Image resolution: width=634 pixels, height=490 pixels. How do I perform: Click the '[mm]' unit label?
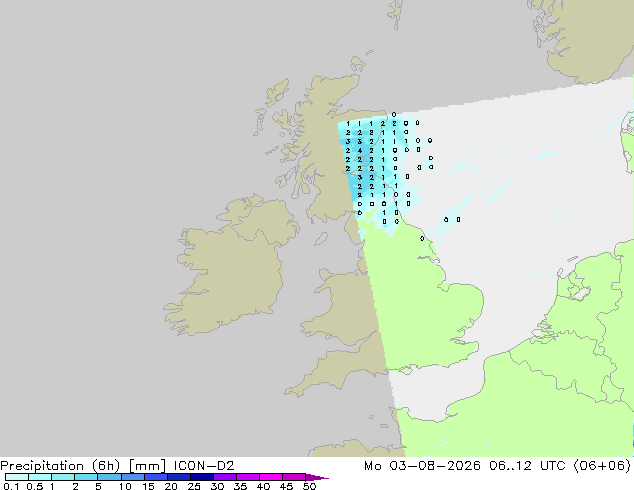147,466
